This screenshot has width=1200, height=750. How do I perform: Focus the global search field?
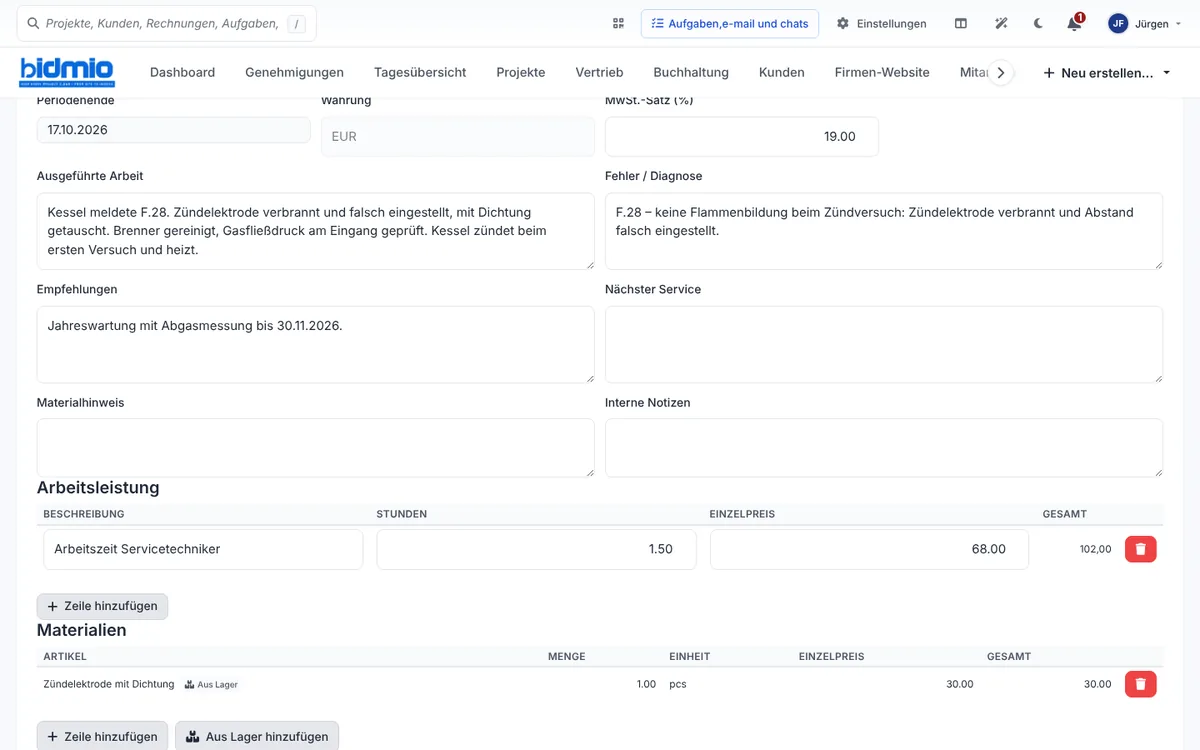166,24
